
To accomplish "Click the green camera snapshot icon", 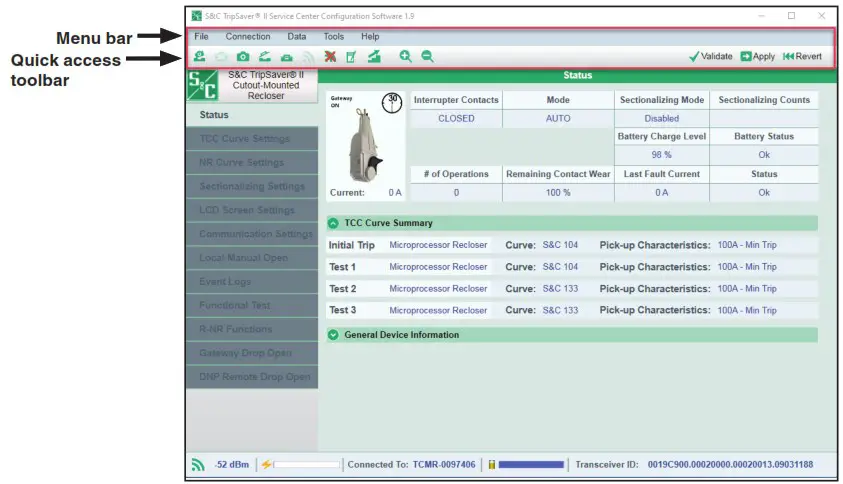I will [243, 56].
